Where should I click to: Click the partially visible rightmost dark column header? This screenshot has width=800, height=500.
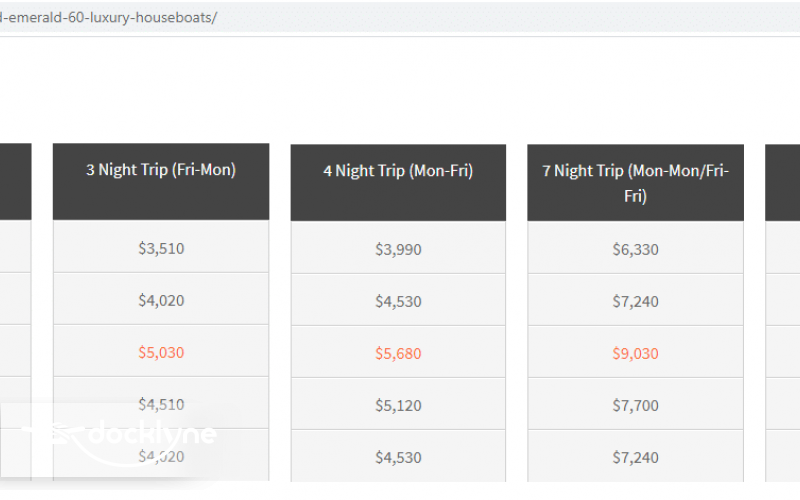[x=783, y=182]
